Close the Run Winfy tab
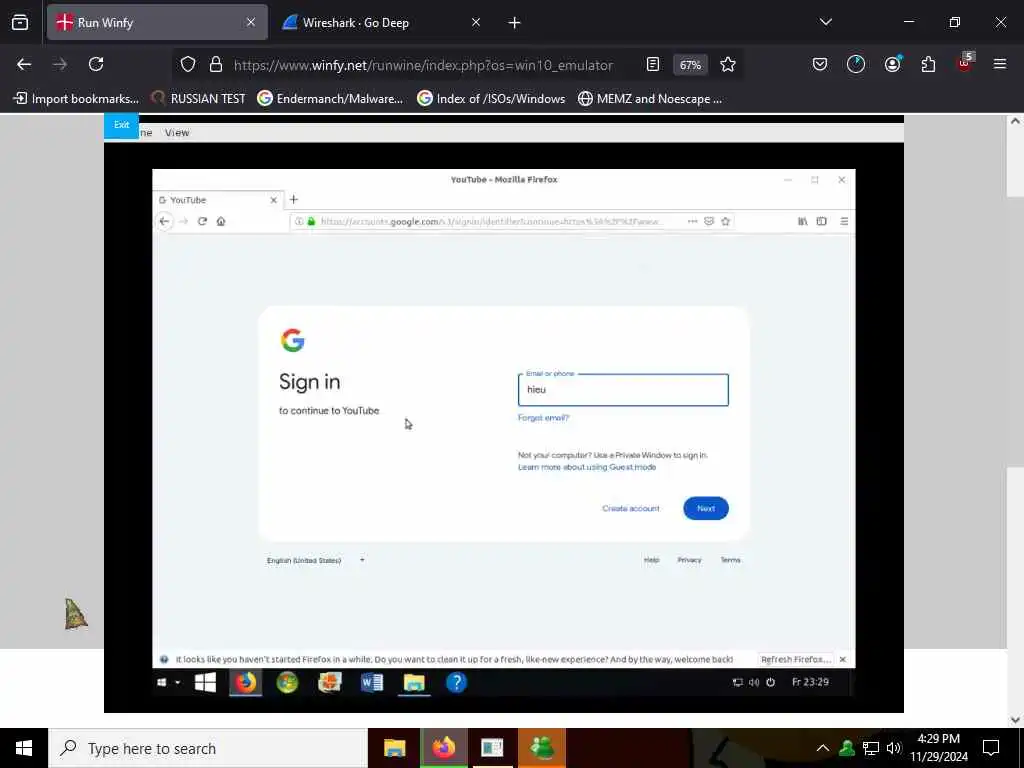 tap(251, 22)
